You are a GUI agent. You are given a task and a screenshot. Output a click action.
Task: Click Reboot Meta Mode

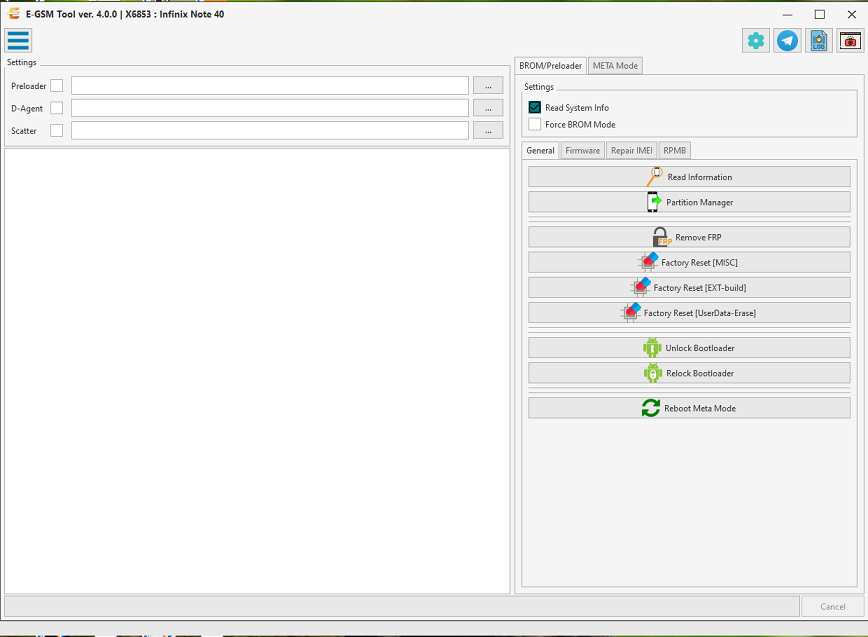(x=689, y=408)
